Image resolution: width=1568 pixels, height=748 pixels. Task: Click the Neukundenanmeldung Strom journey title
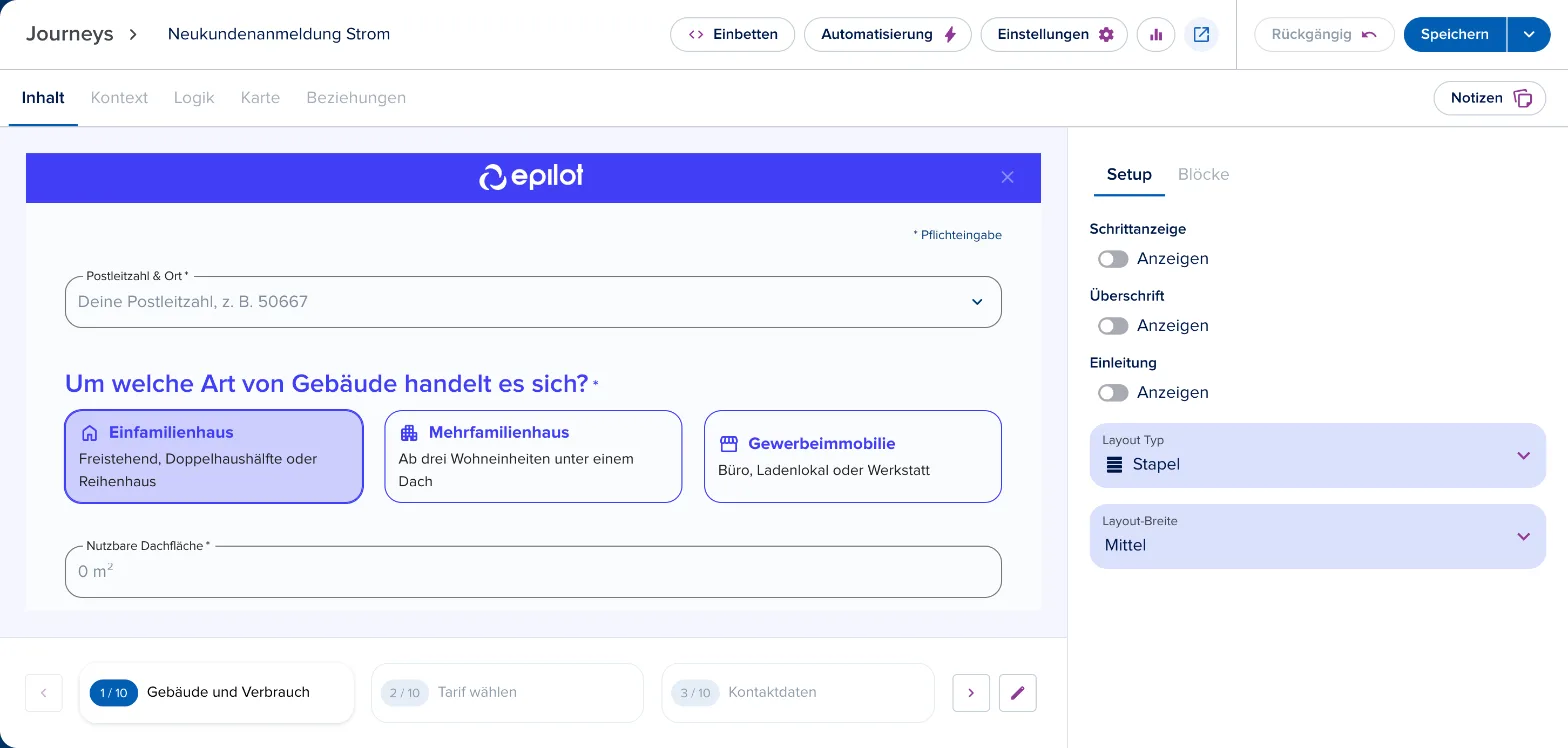(x=279, y=34)
